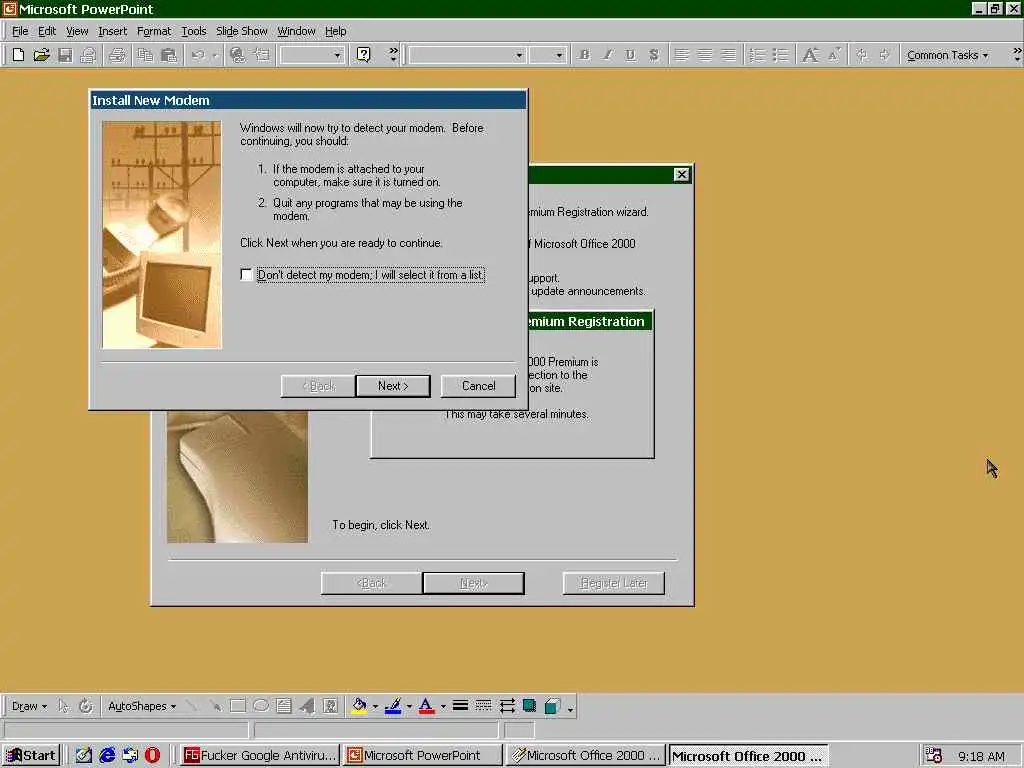Click the Undo arrow icon
The image size is (1024, 768).
(198, 55)
